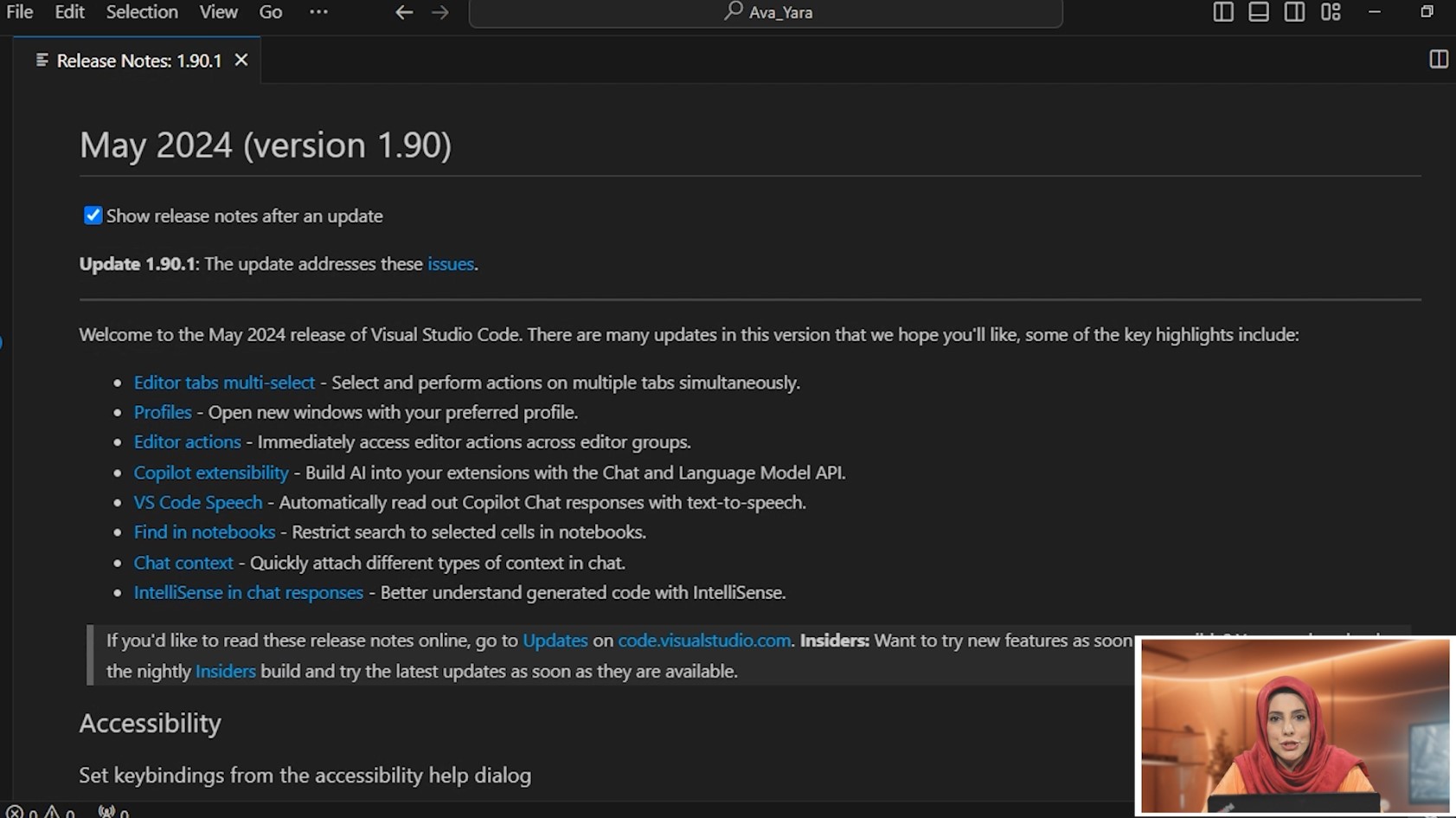Image resolution: width=1456 pixels, height=818 pixels.
Task: Restore down the VS Code window
Action: (1427, 12)
